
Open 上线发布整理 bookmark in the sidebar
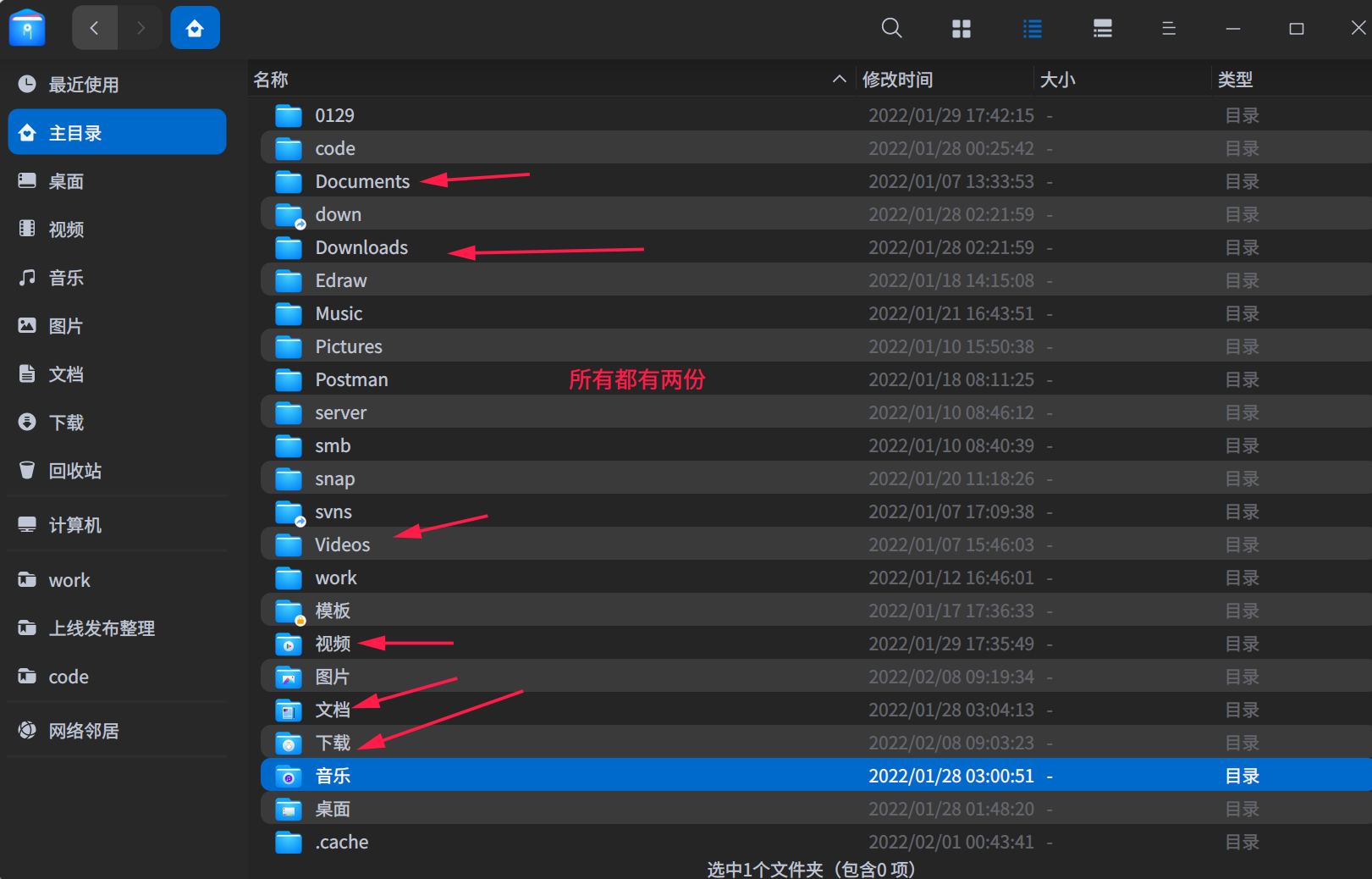point(117,628)
